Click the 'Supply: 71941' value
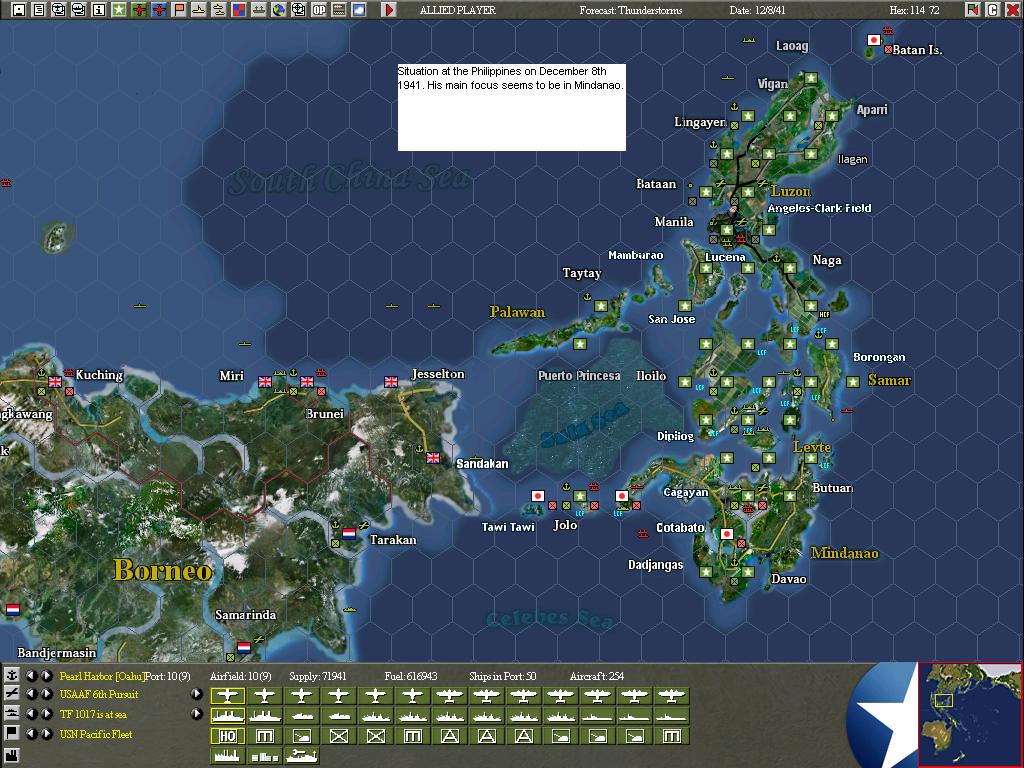 317,676
